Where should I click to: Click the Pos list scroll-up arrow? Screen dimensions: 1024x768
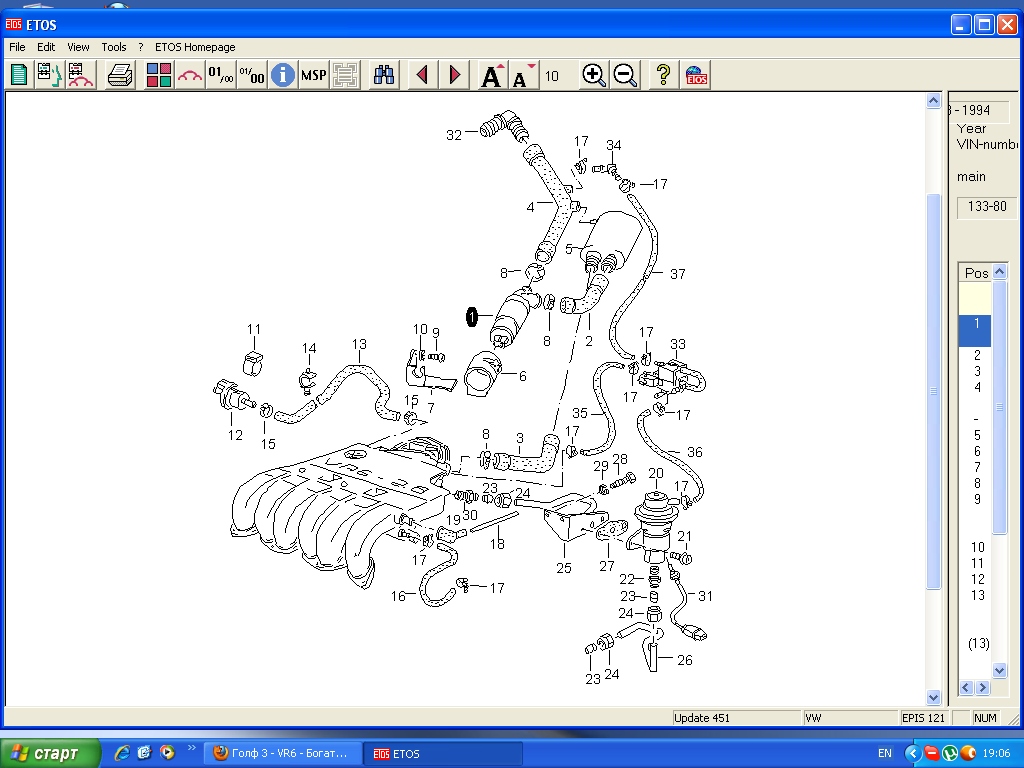(x=1000, y=273)
